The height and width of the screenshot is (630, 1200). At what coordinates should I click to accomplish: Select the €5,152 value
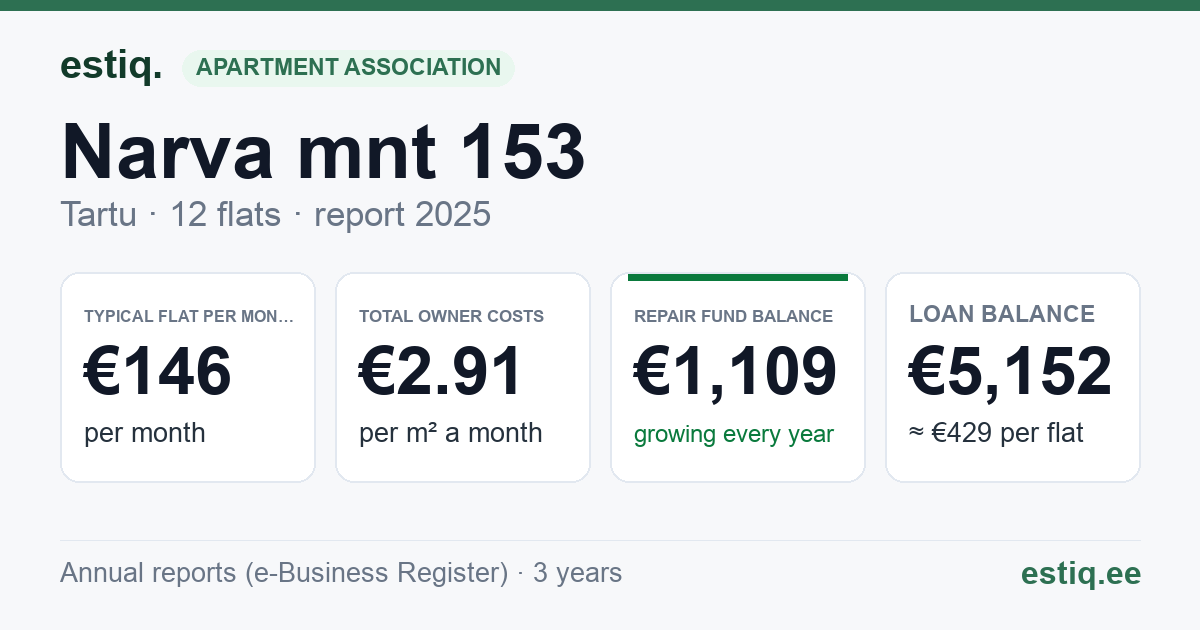(1010, 371)
